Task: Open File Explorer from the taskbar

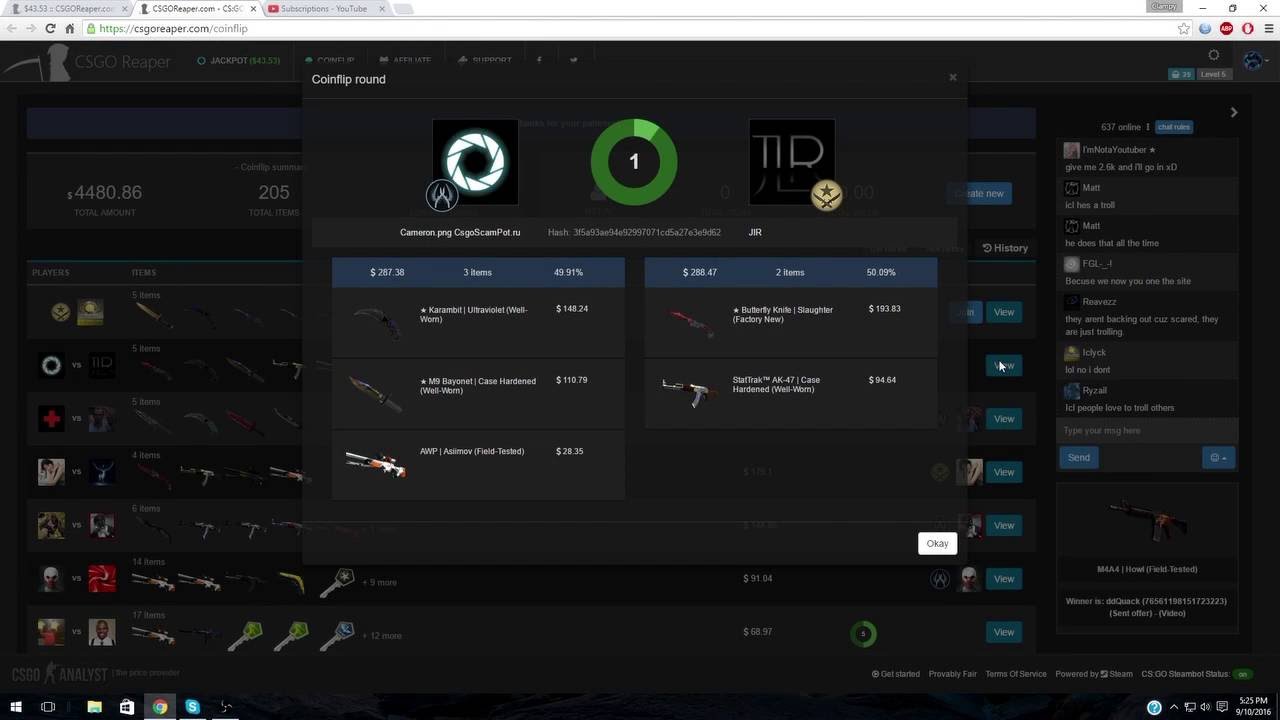Action: (94, 707)
